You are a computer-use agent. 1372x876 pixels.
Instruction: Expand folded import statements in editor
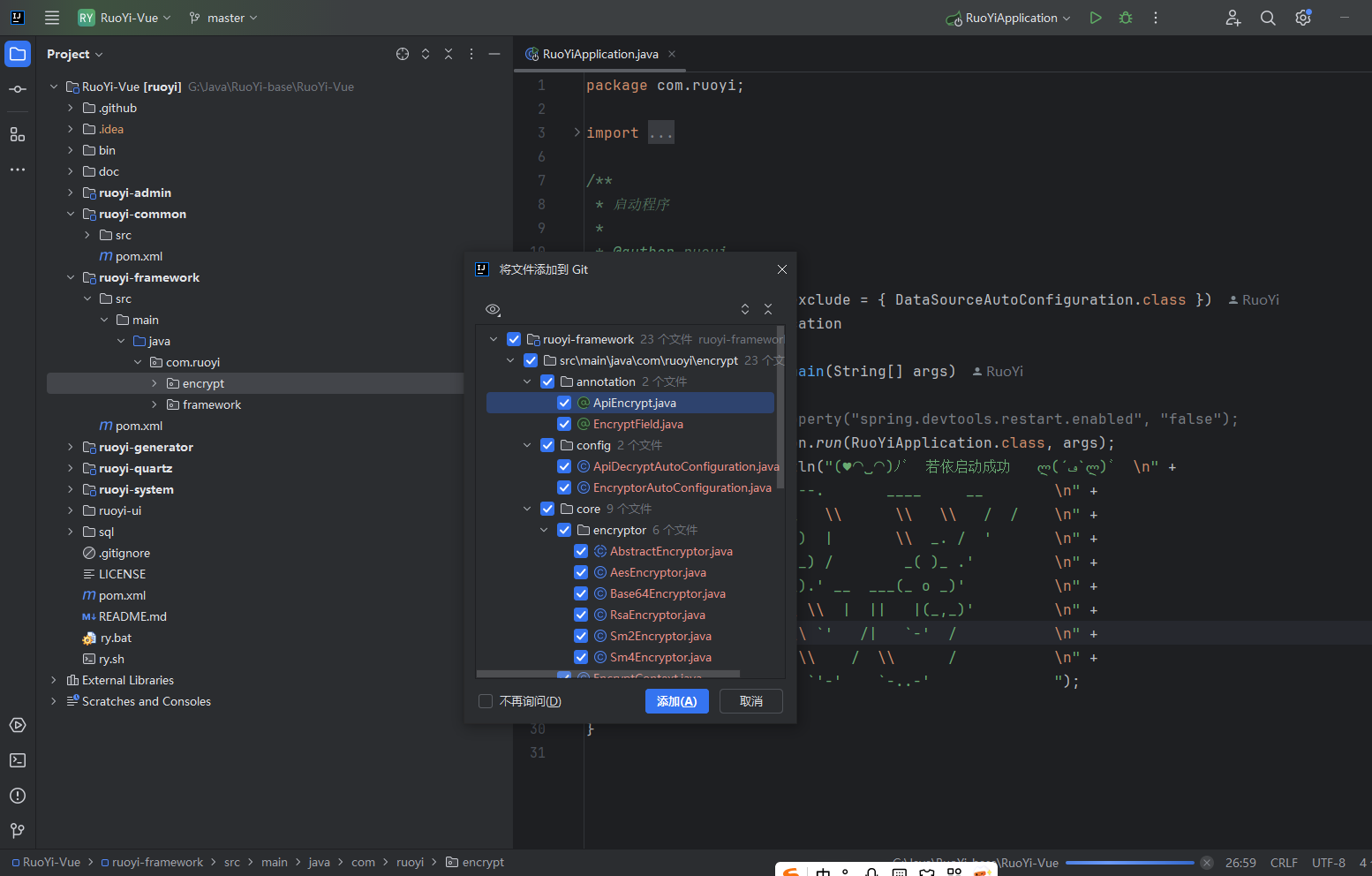point(577,132)
